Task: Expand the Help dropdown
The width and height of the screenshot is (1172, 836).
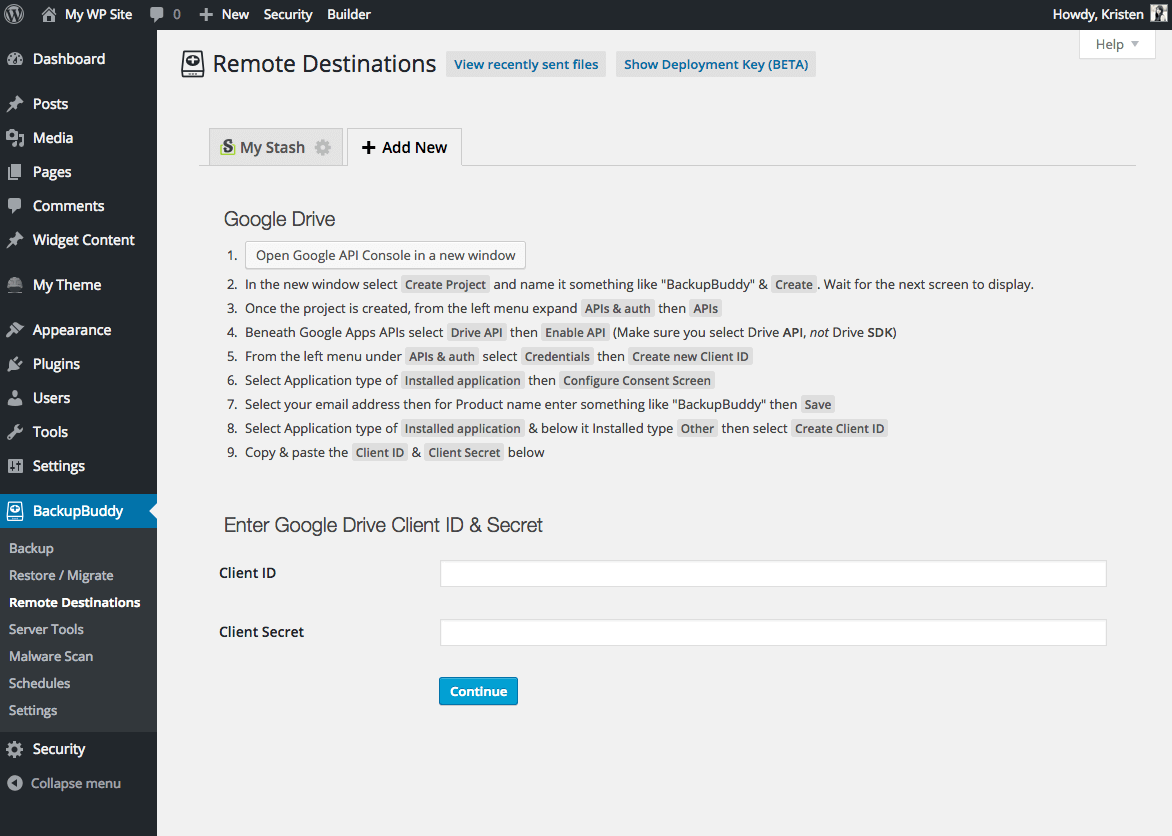Action: tap(1117, 44)
